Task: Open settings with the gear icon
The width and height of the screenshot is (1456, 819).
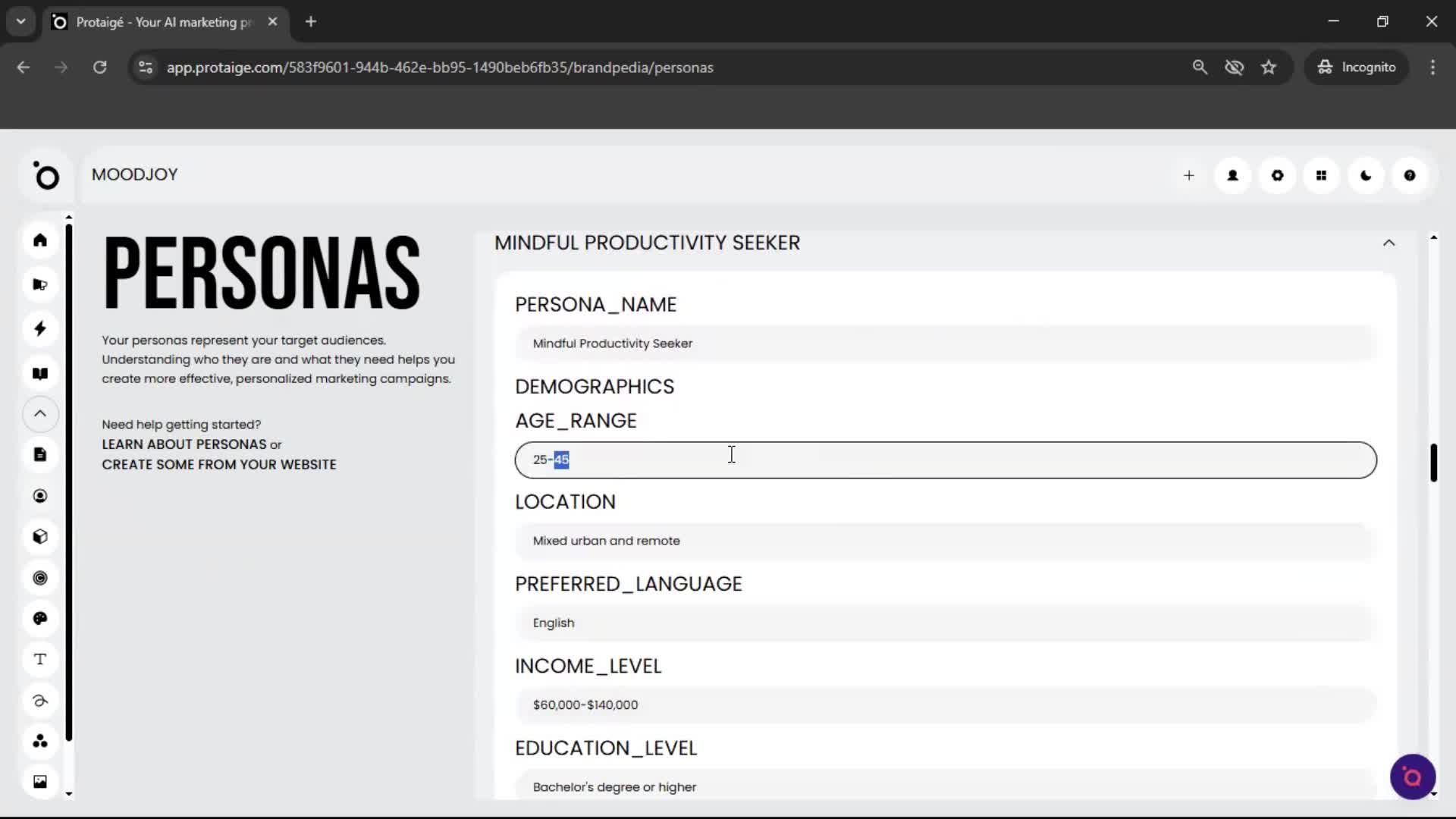Action: click(1277, 175)
